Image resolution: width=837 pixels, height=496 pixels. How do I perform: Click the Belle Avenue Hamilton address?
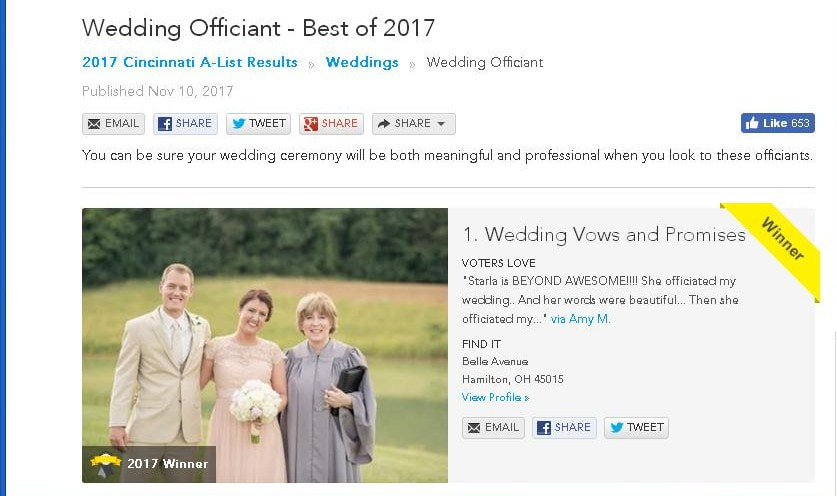tap(512, 370)
